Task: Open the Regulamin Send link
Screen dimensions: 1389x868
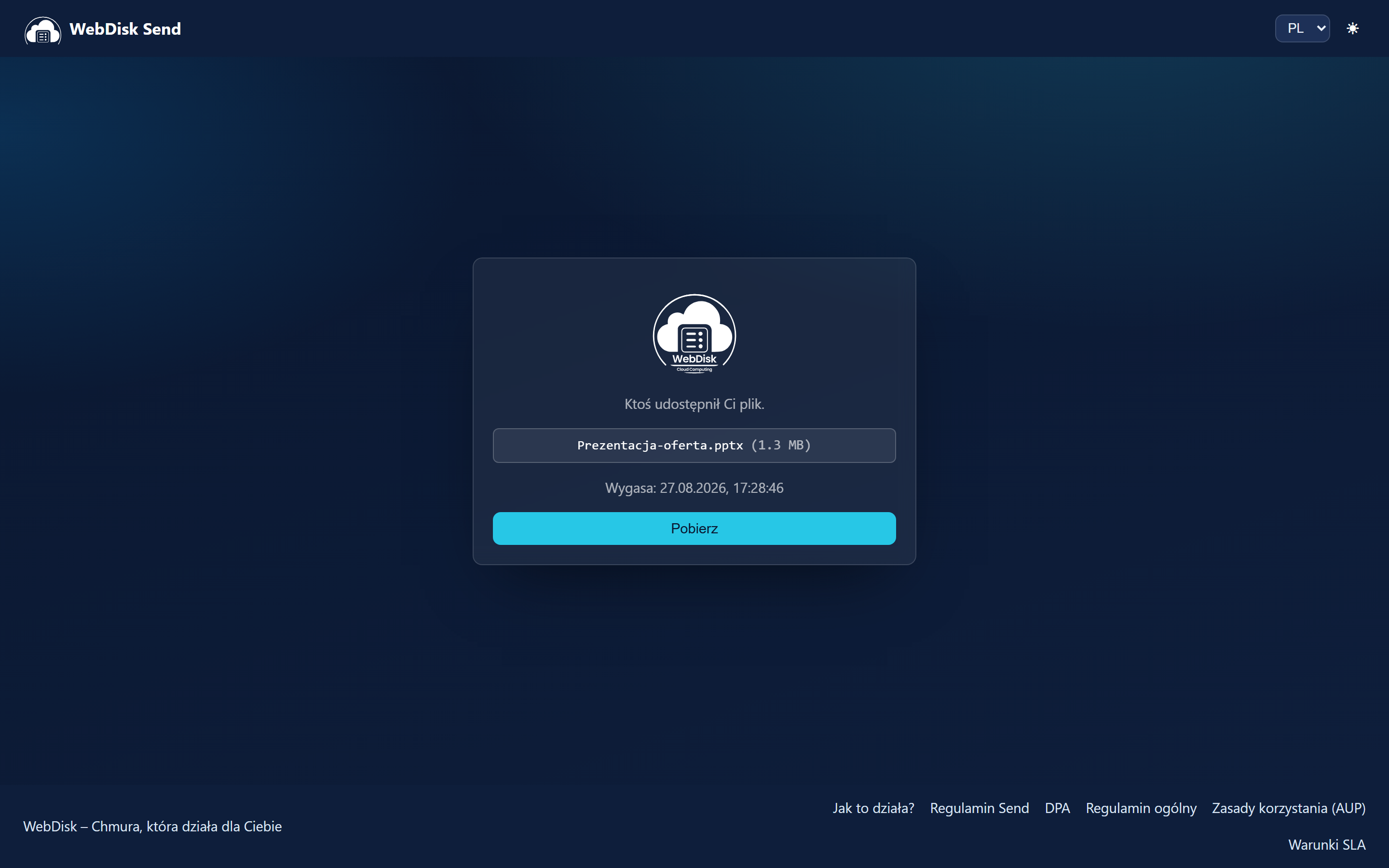Action: pos(979,808)
